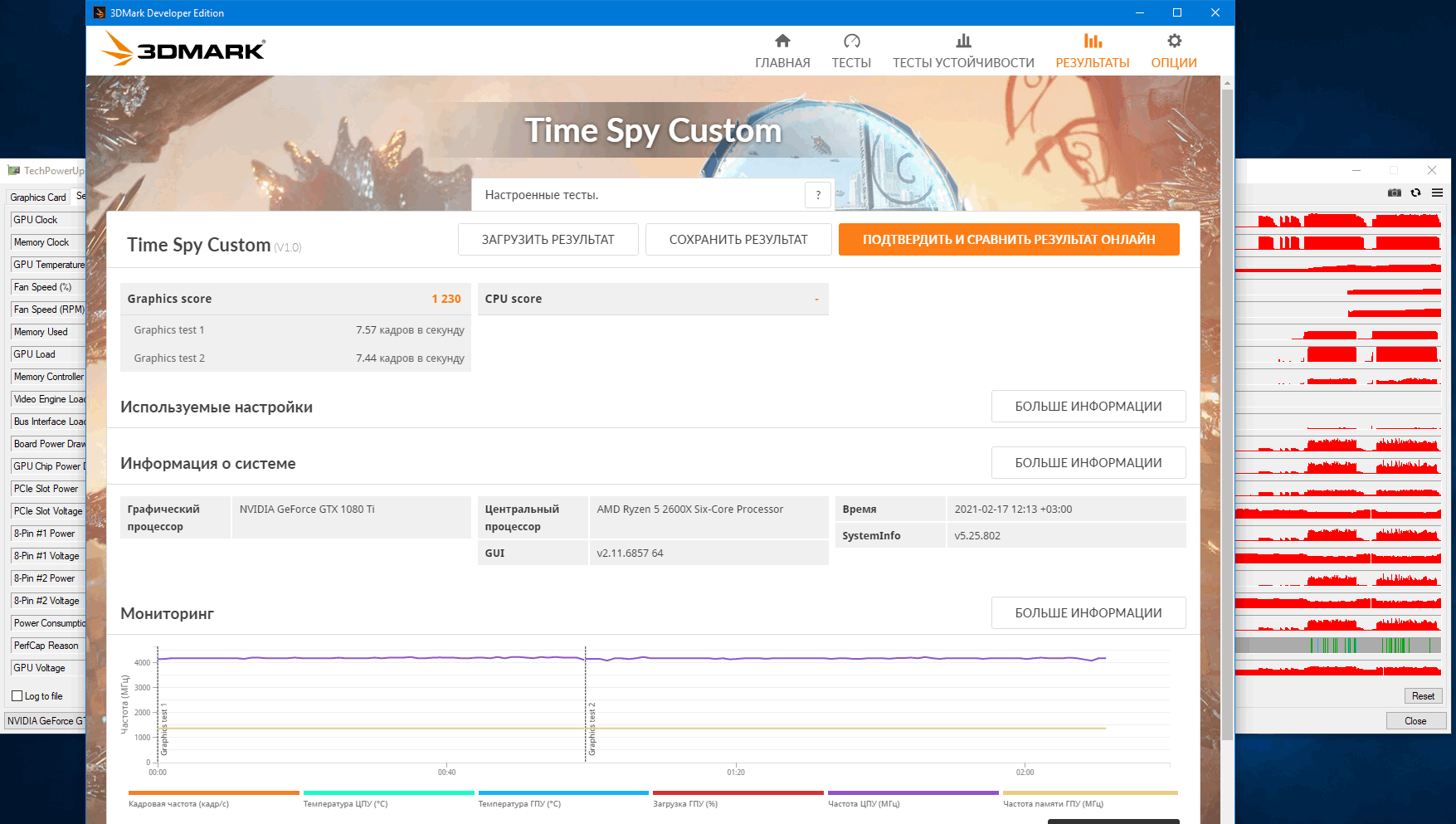The width and height of the screenshot is (1456, 824).
Task: Click the 3DMark logo
Action: coord(183,49)
